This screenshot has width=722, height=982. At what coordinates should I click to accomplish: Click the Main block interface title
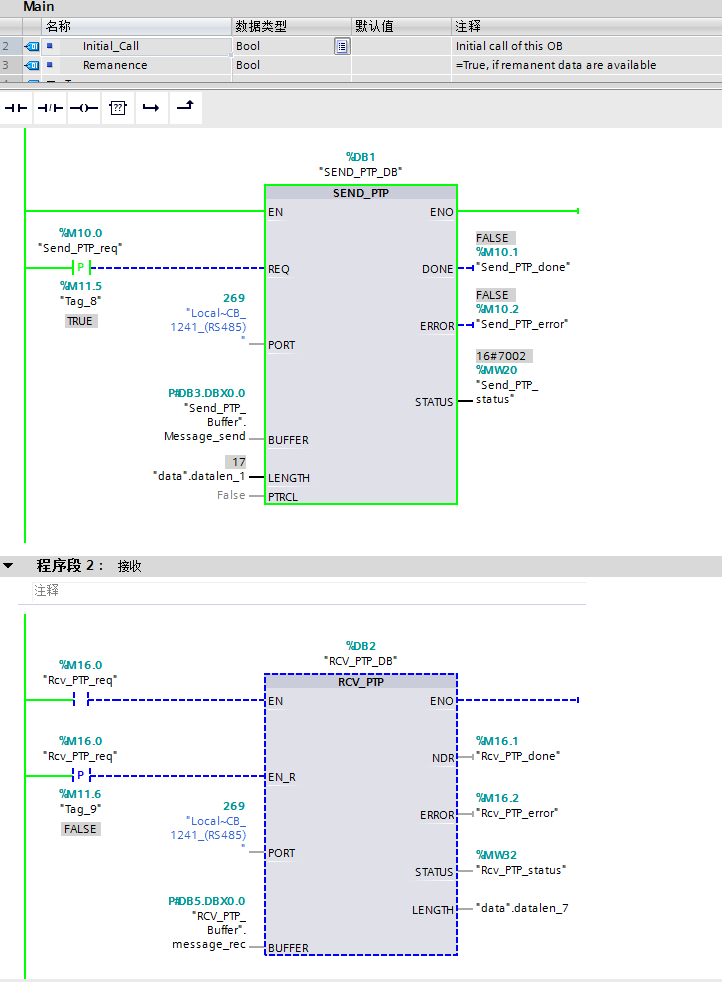pyautogui.click(x=39, y=7)
